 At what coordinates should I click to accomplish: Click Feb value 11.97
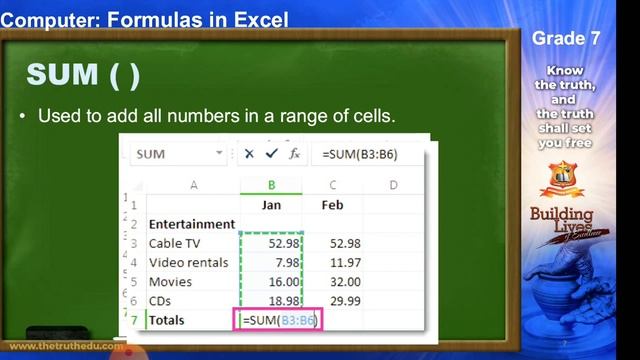click(333, 262)
